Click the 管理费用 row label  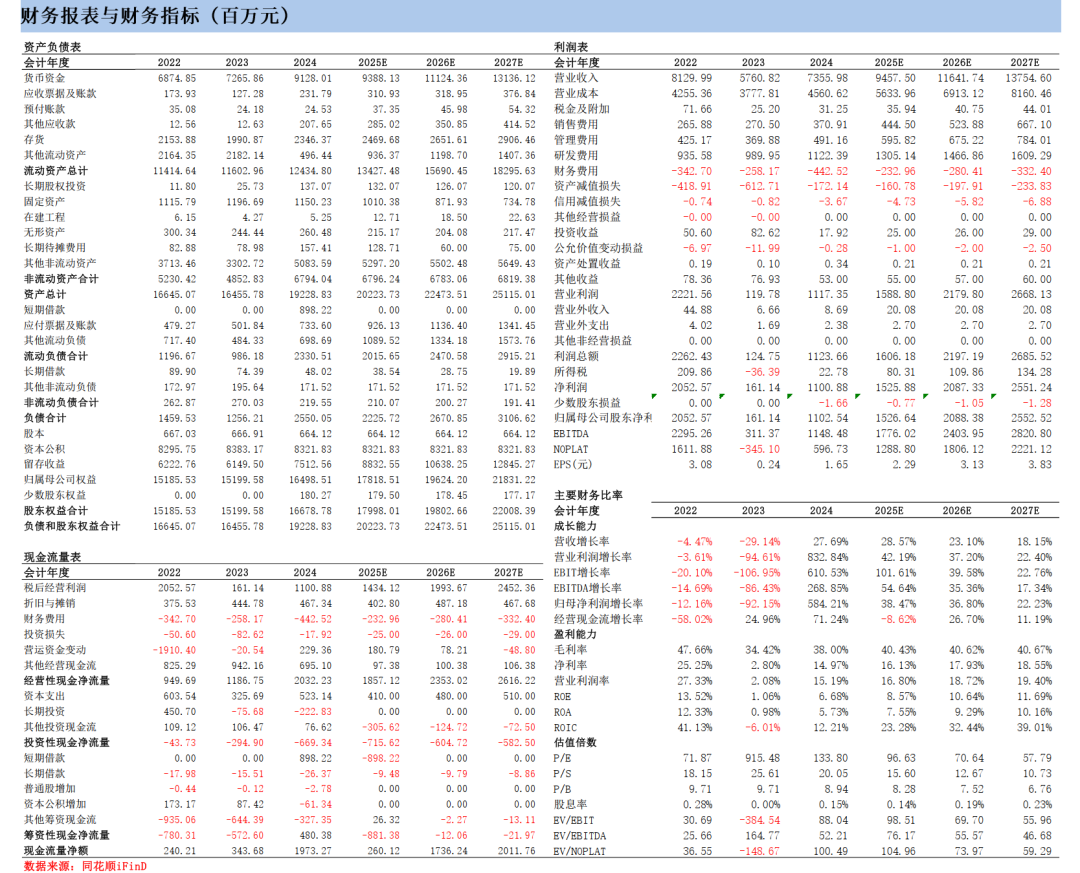[576, 140]
